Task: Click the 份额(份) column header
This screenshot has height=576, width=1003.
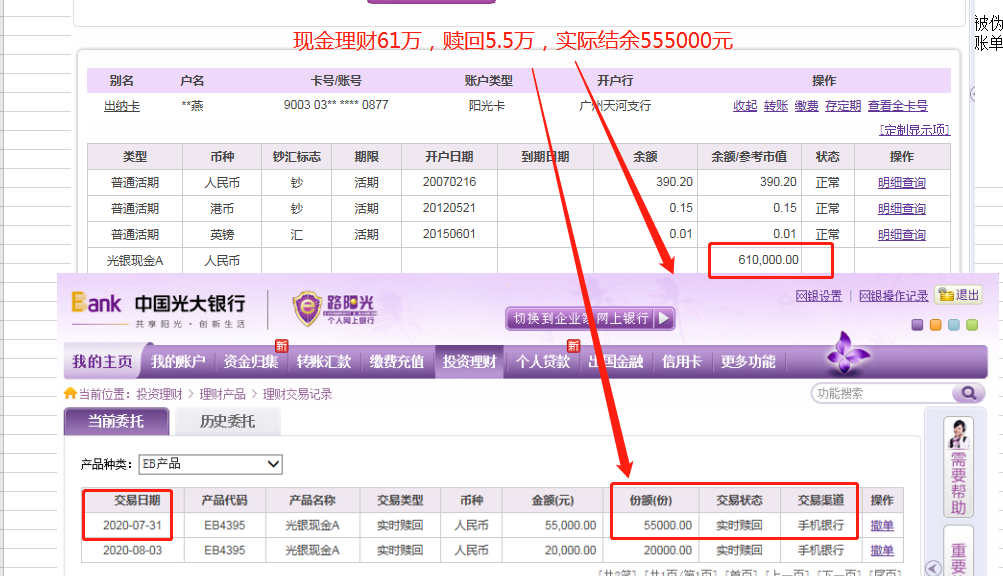Action: coord(651,500)
